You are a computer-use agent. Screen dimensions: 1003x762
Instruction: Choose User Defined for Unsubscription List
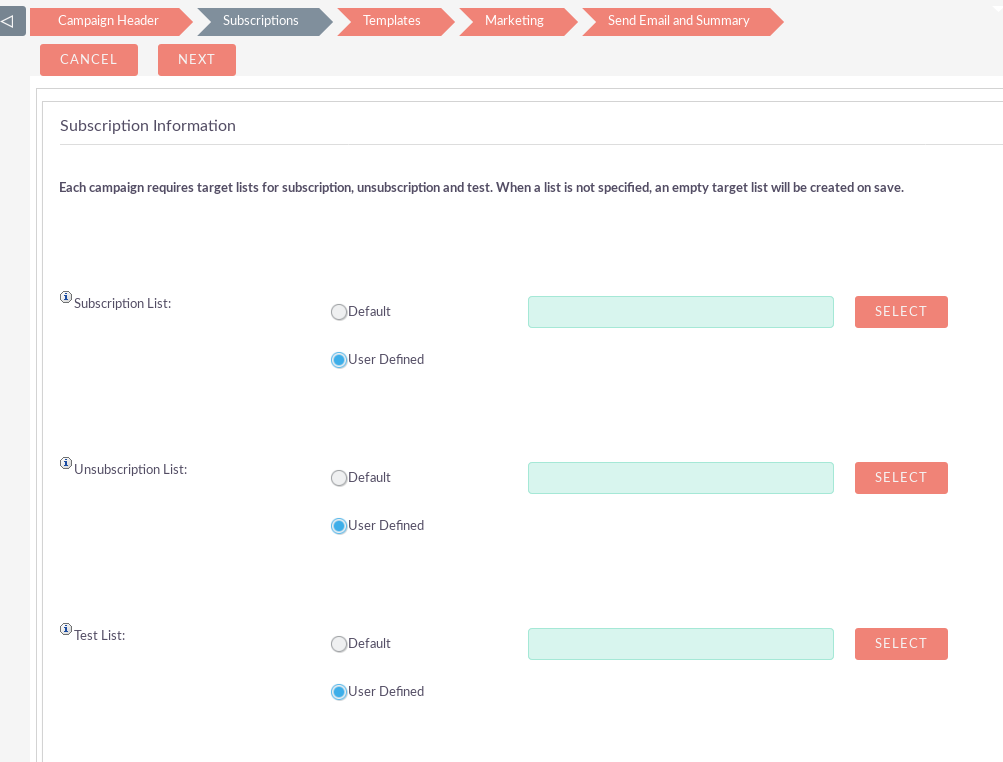click(339, 526)
